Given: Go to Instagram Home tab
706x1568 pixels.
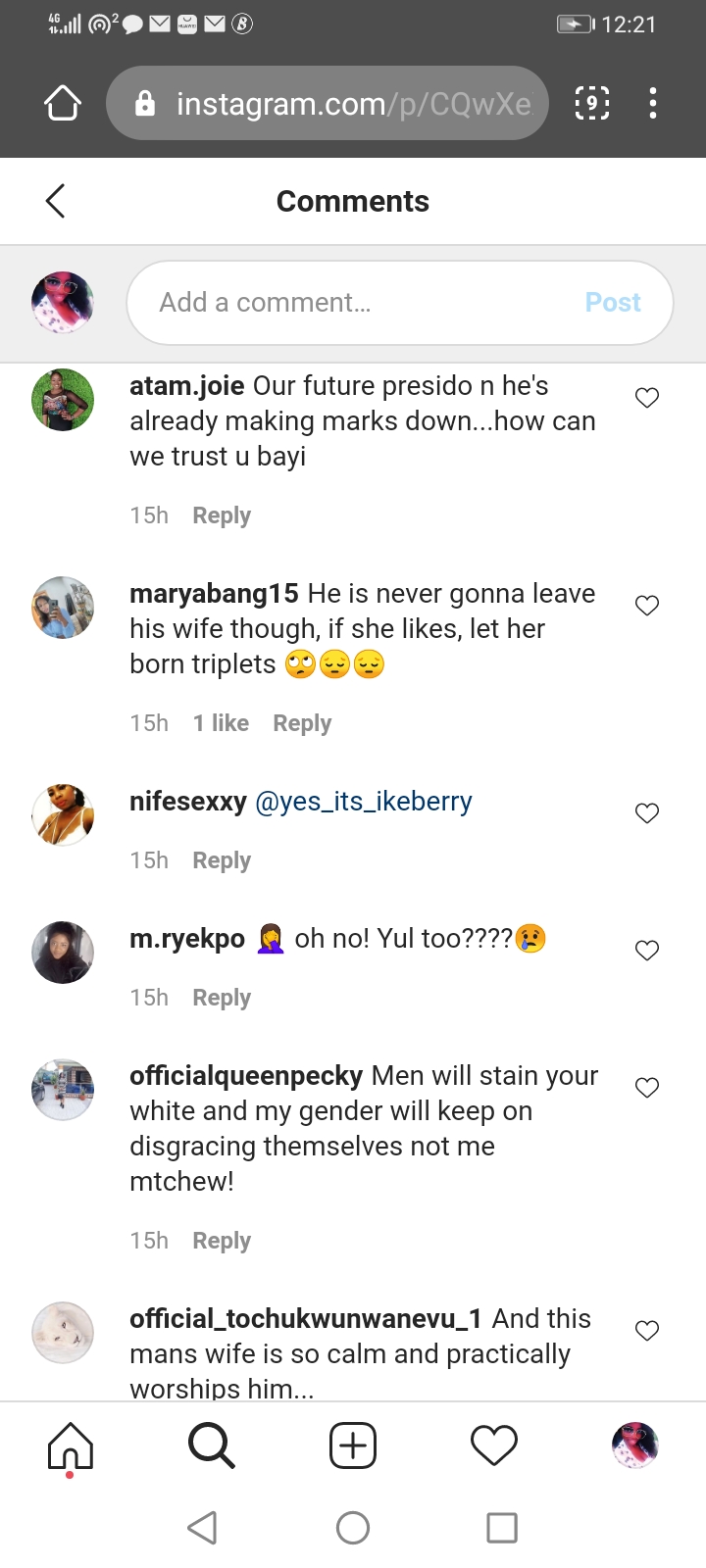Looking at the screenshot, I should 71,1446.
